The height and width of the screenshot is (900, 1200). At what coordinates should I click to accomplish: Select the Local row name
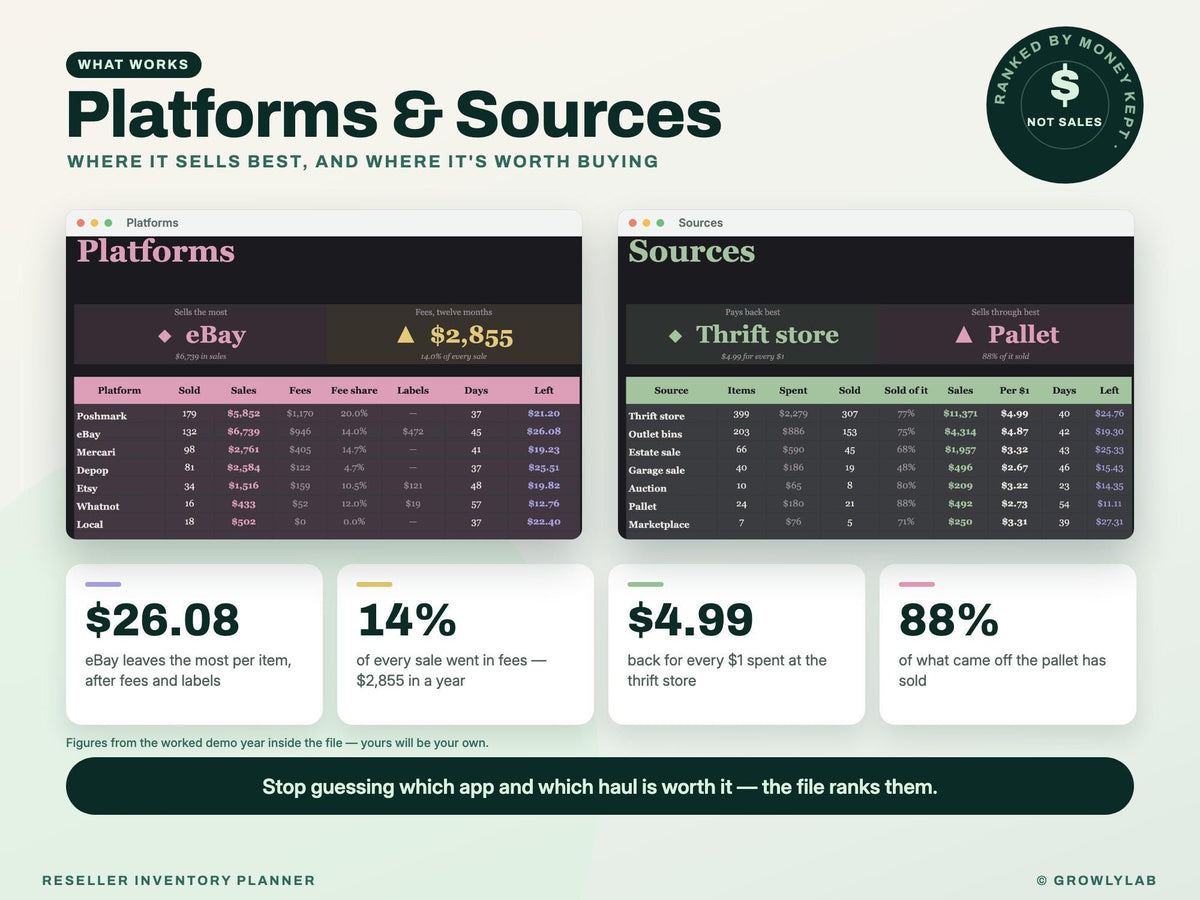(90, 524)
